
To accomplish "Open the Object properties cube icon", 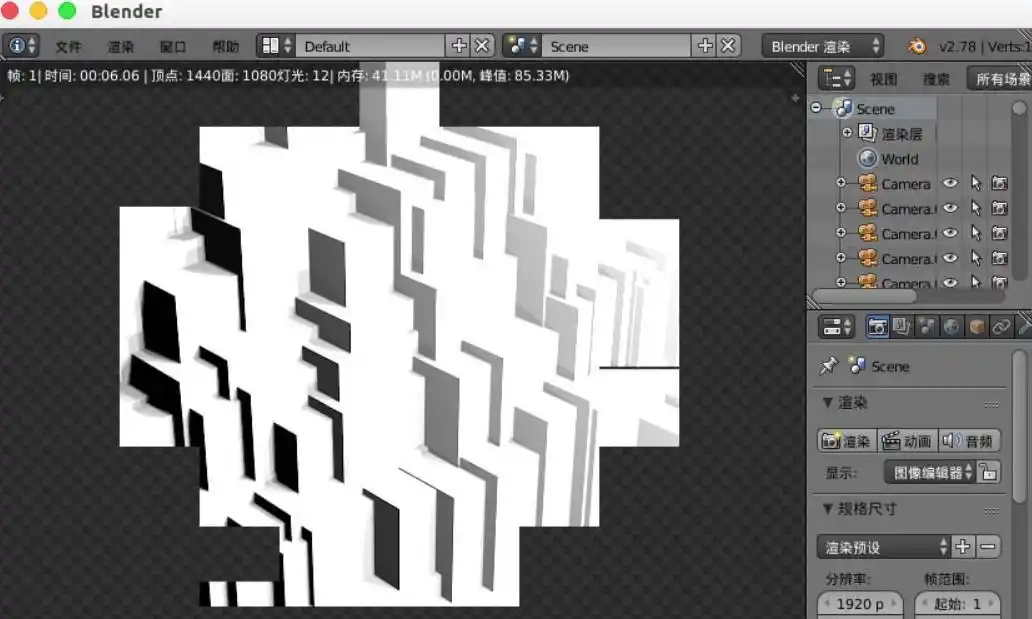I will 976,327.
